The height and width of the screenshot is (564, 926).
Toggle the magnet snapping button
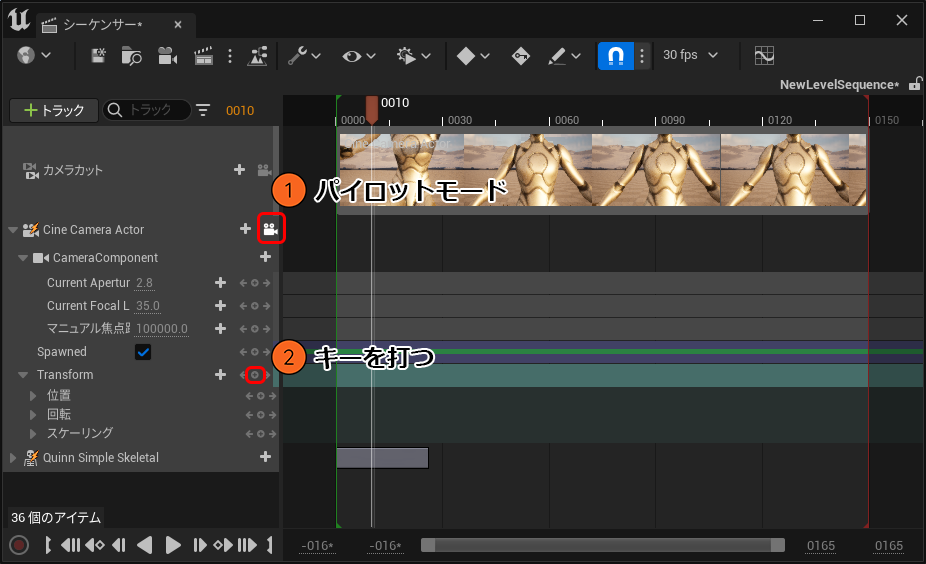point(615,56)
